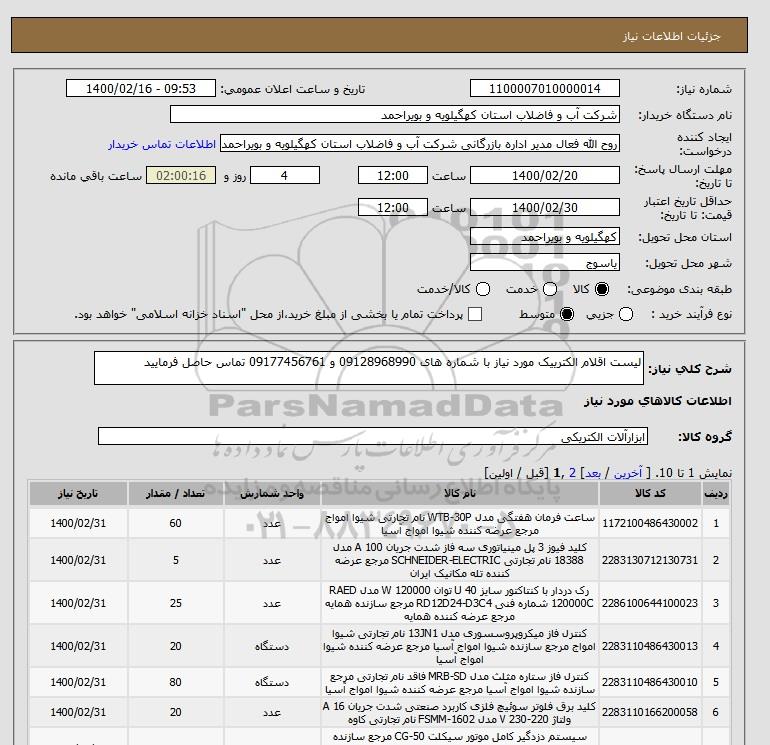Click the WTB-30P weekly timer item name
Viewport: 770px width, 745px height.
click(x=460, y=524)
